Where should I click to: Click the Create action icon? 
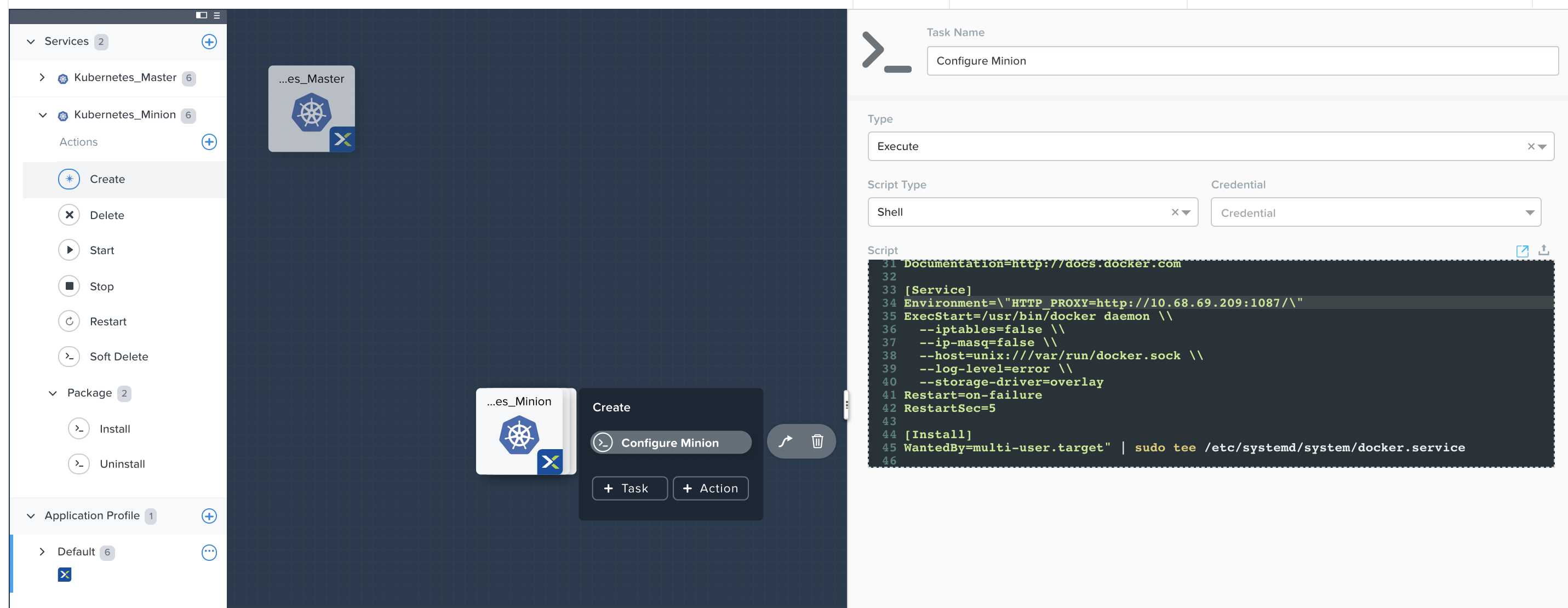(69, 179)
